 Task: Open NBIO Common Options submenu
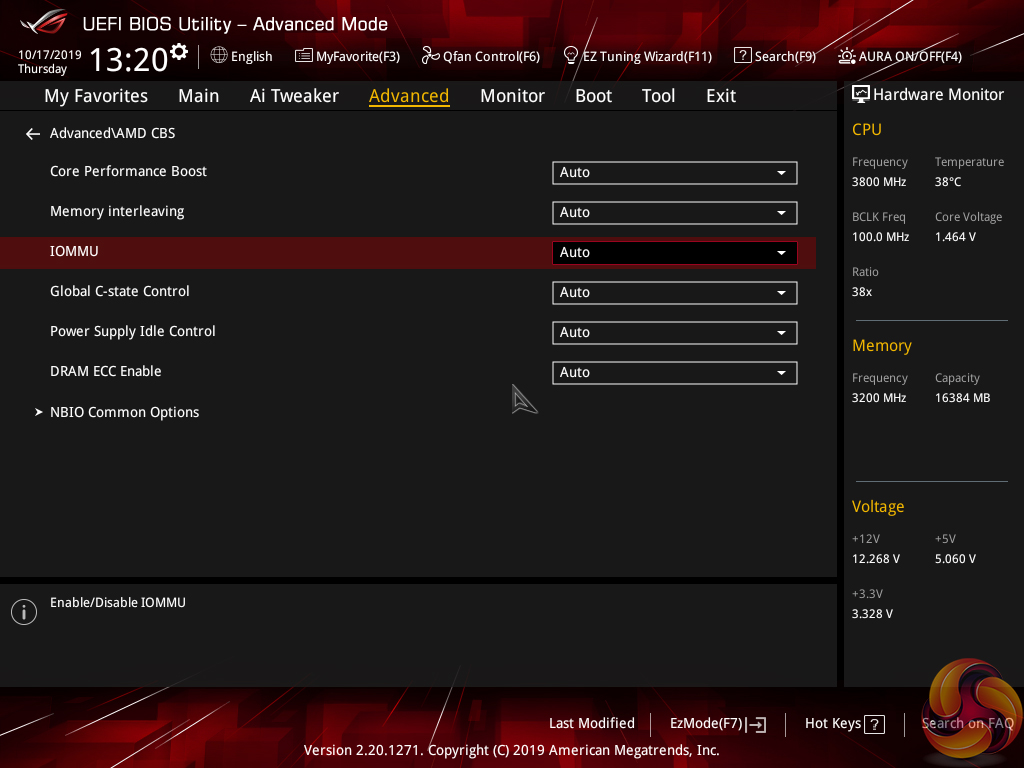[124, 412]
